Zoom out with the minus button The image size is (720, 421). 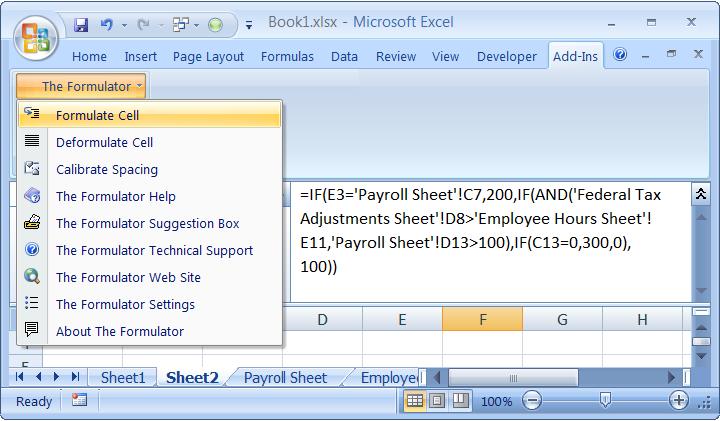pos(532,401)
